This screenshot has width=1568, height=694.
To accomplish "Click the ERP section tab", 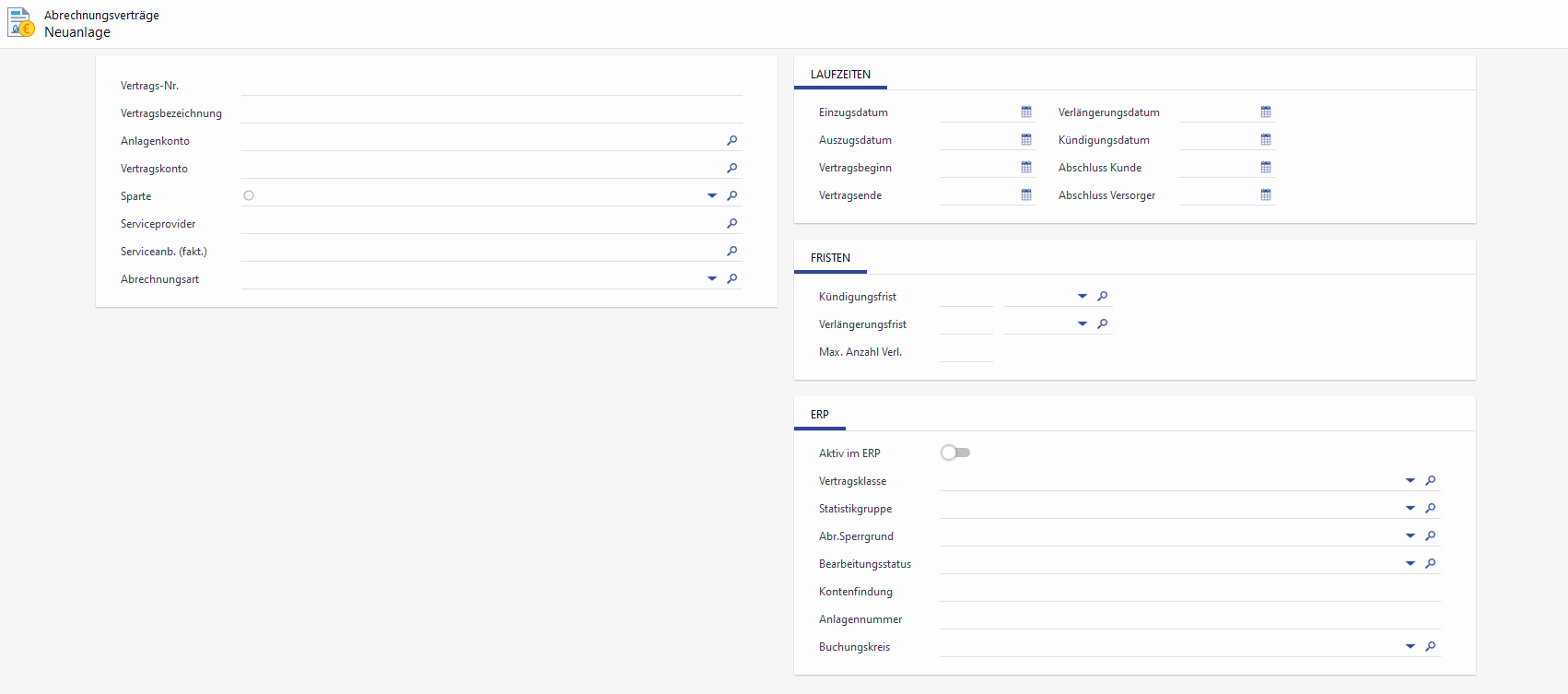I will point(819,415).
